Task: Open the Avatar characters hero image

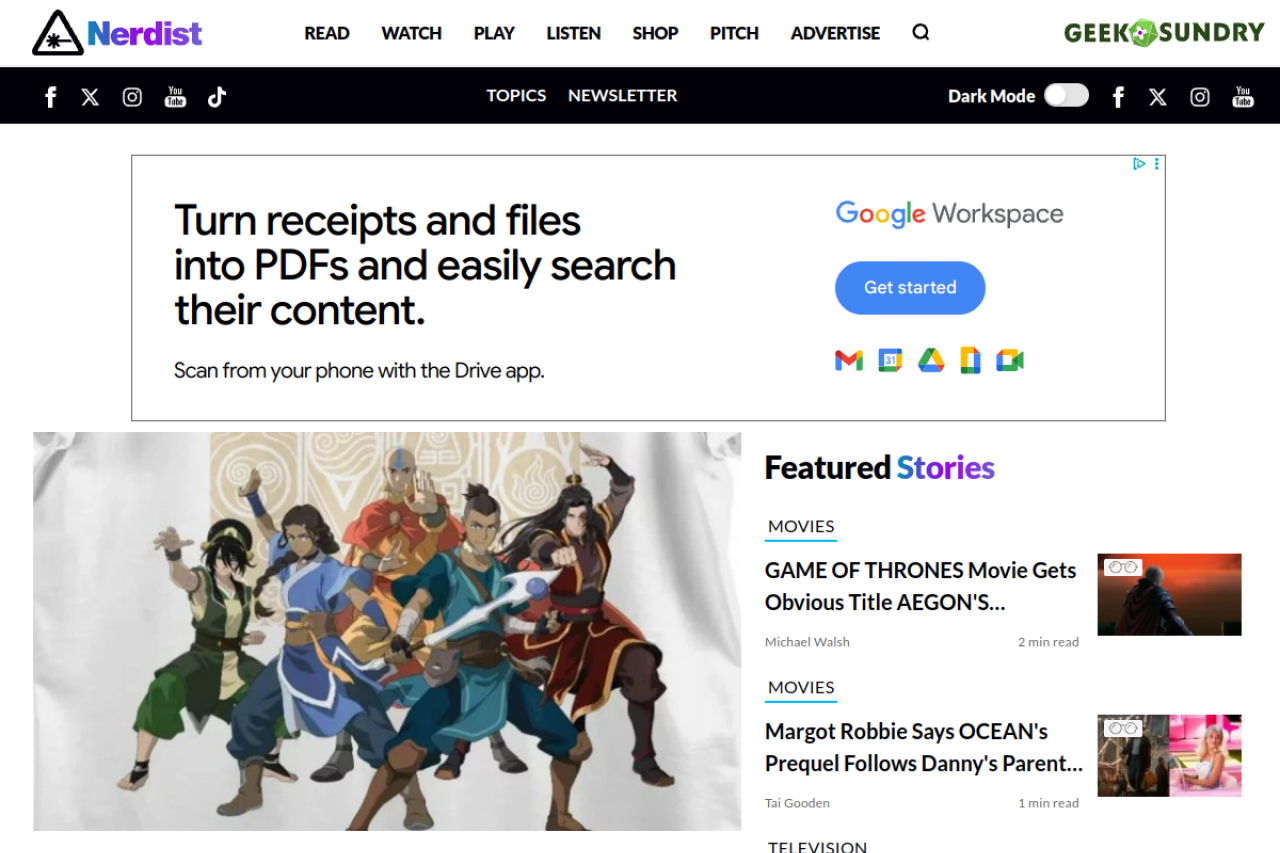Action: [x=387, y=631]
